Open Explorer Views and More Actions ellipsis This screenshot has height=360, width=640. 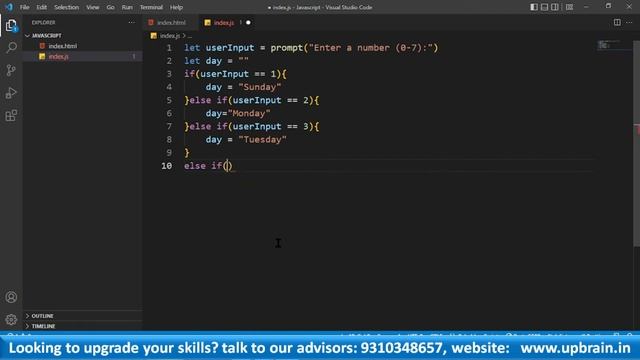pyautogui.click(x=131, y=22)
